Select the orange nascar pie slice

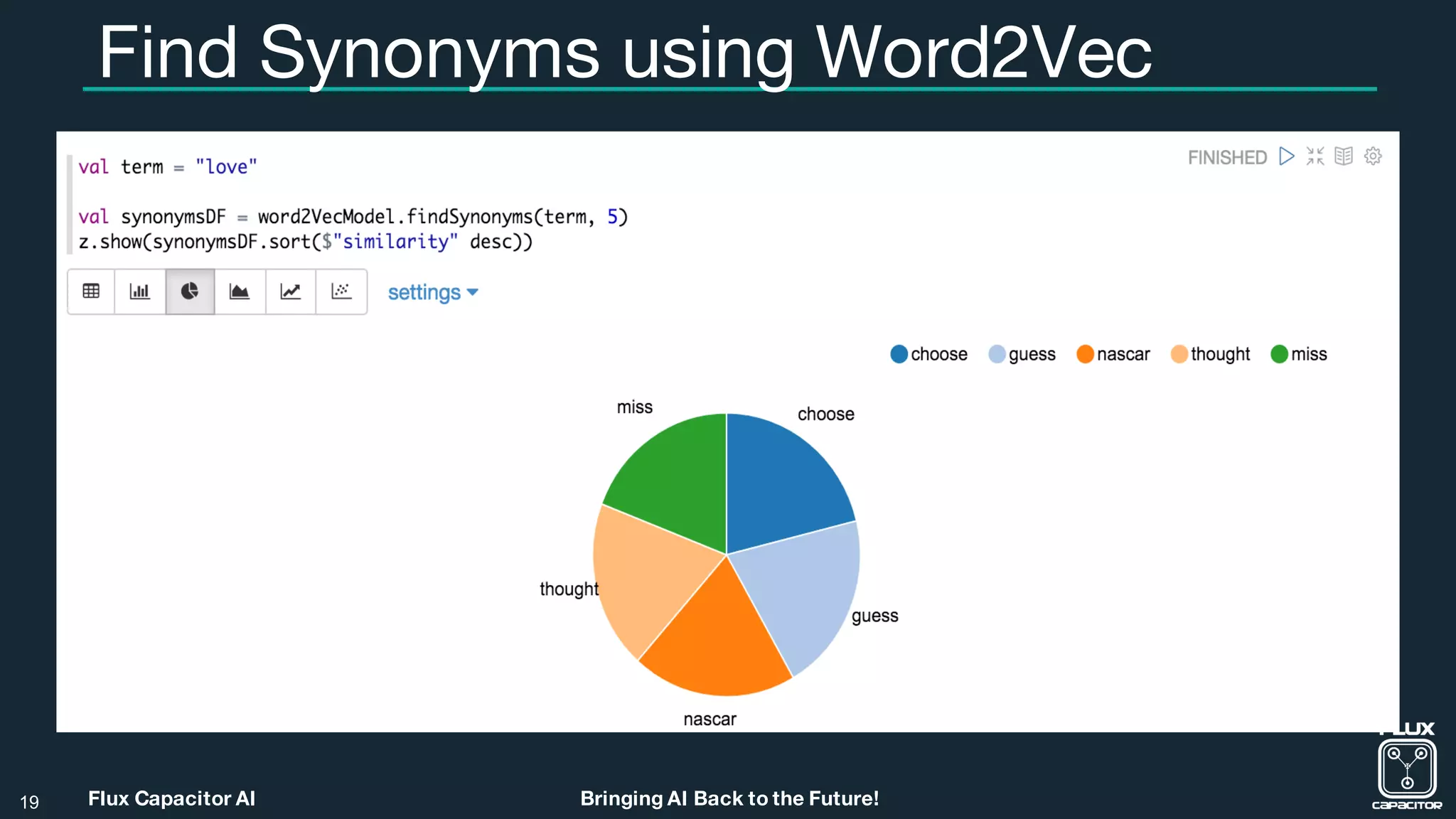718,636
